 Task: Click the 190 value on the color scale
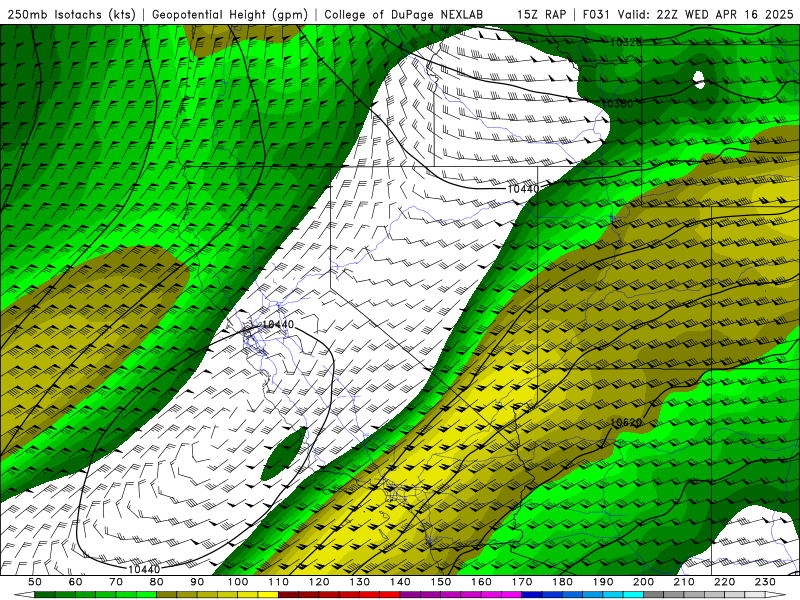pyautogui.click(x=603, y=582)
